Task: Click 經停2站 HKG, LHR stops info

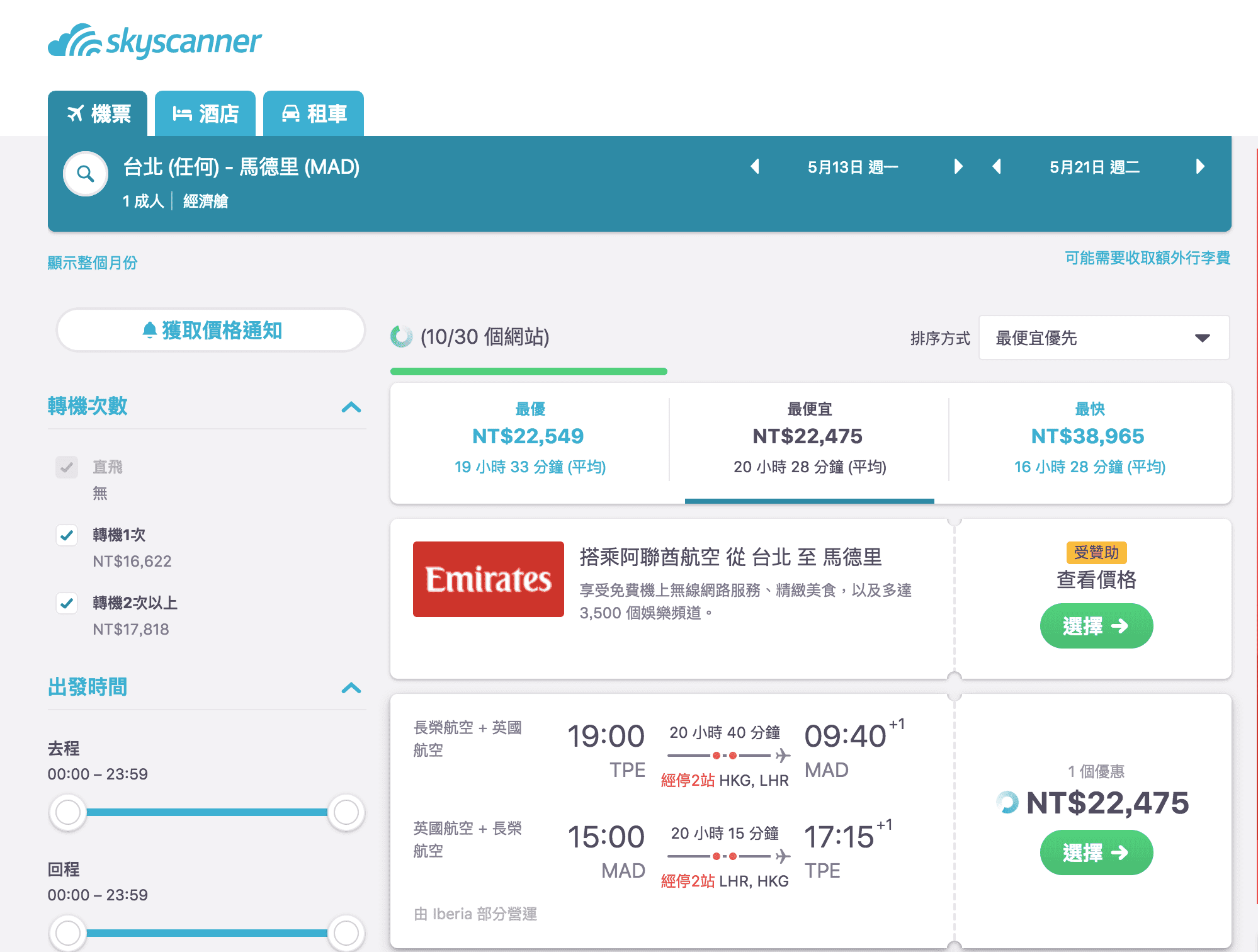Action: click(x=725, y=780)
